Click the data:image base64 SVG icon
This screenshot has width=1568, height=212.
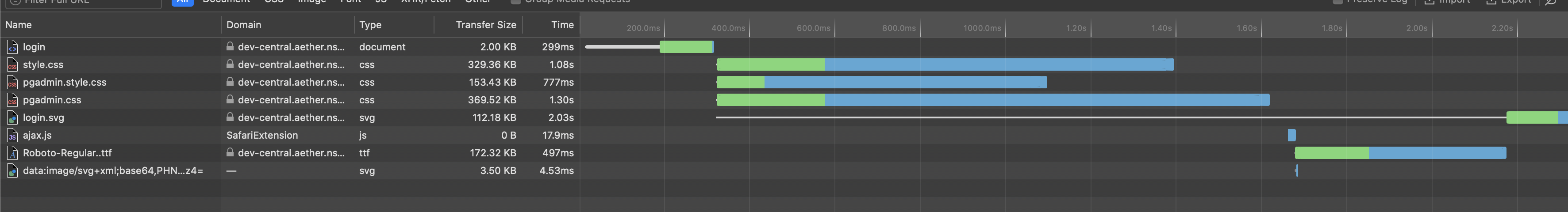[12, 170]
